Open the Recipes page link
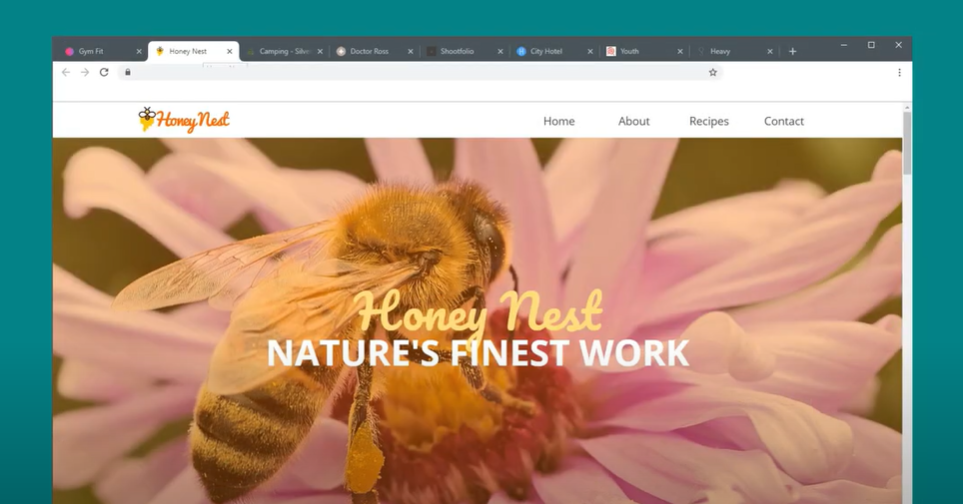963x504 pixels. (709, 121)
